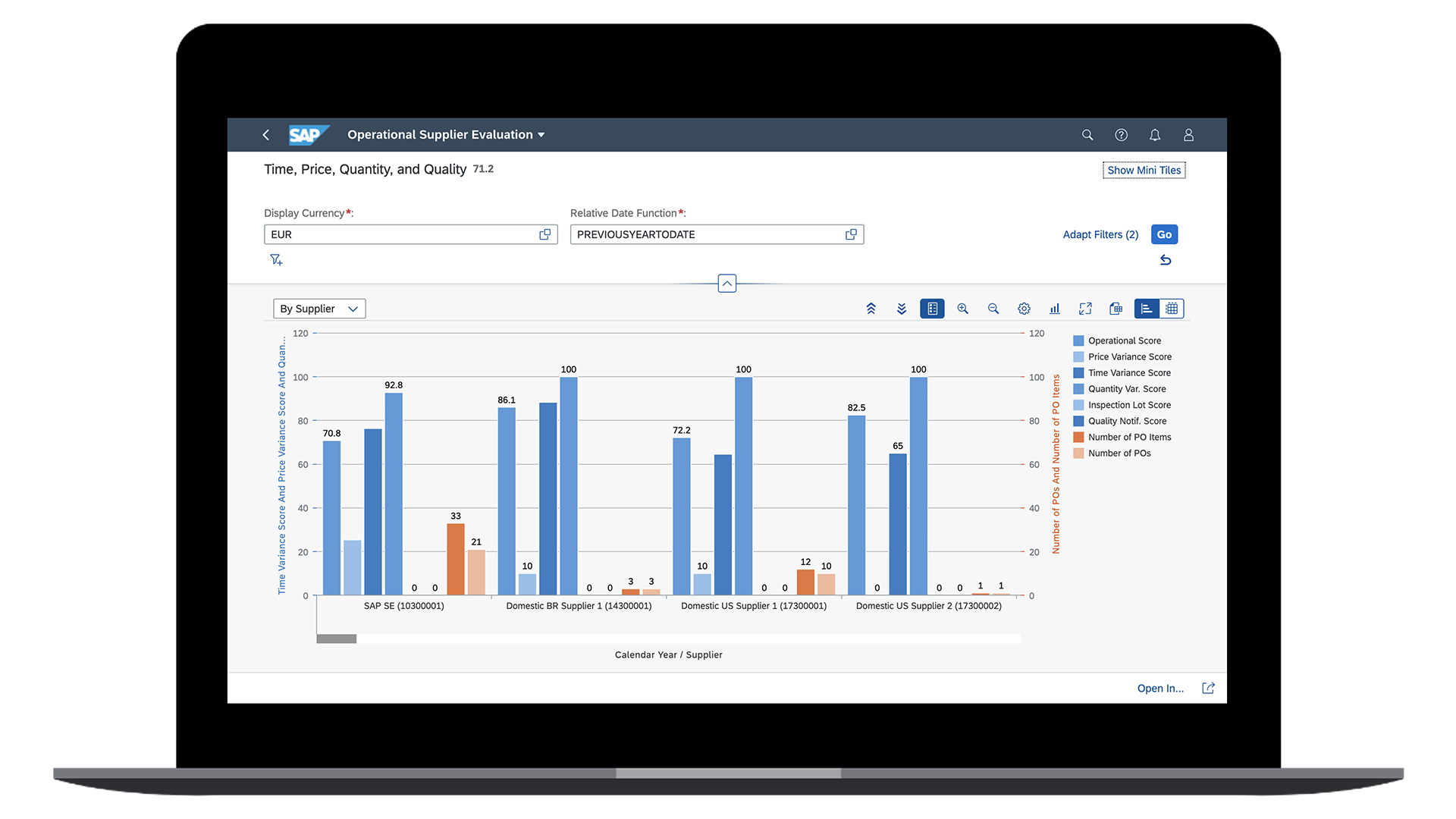Collapse the filter header with chevron

click(x=726, y=284)
